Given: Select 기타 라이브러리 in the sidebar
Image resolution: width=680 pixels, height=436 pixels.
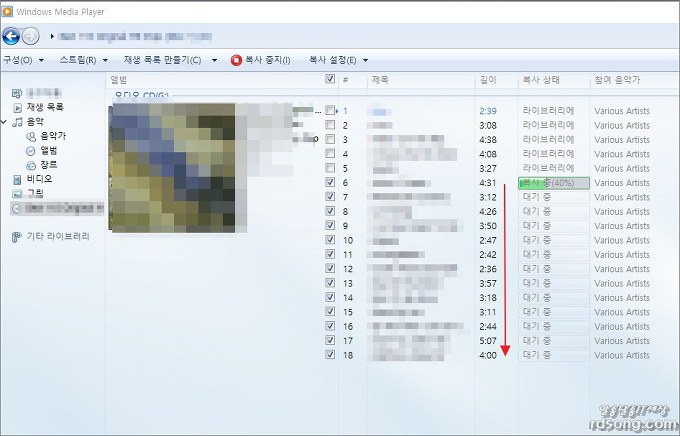Looking at the screenshot, I should point(58,236).
